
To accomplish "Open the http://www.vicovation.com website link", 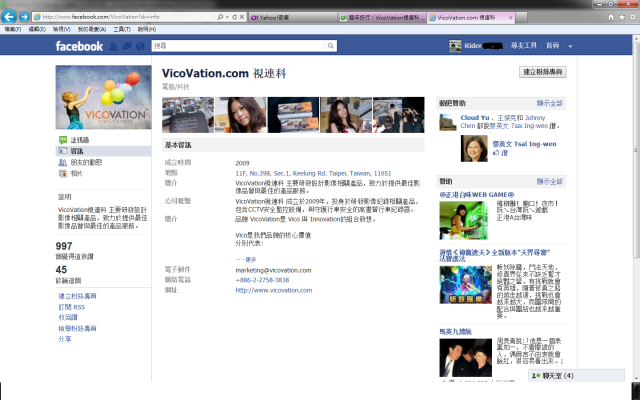I will (273, 290).
